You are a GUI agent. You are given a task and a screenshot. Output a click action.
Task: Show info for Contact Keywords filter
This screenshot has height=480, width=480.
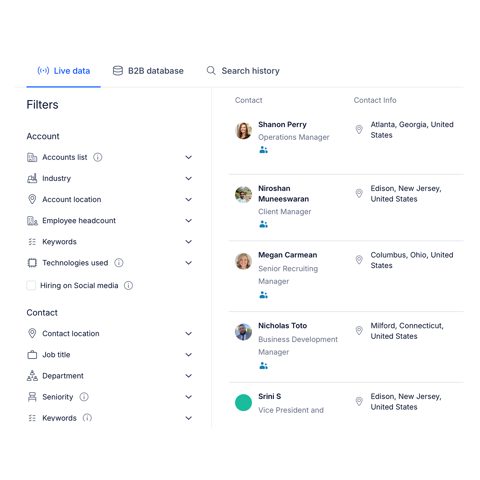click(87, 418)
